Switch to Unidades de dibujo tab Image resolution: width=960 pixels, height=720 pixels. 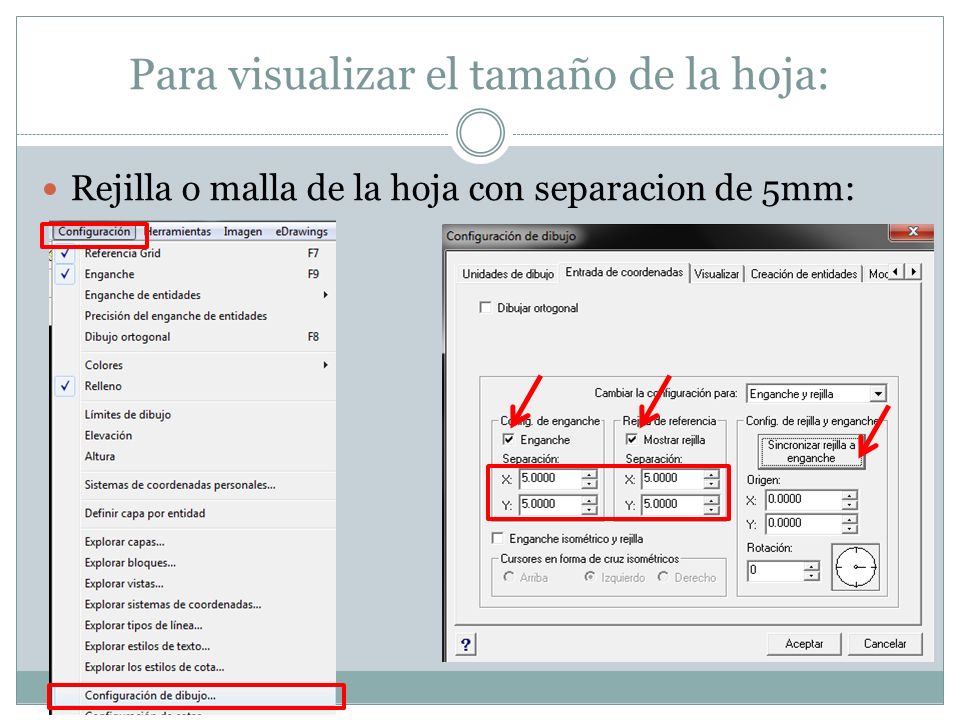(x=508, y=274)
